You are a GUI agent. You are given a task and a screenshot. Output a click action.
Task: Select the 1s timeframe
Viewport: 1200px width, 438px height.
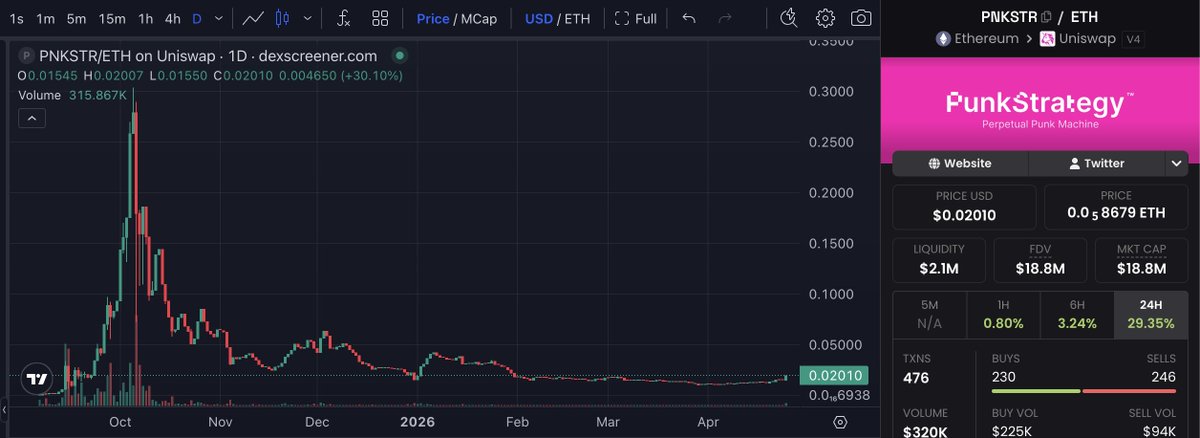tap(17, 18)
